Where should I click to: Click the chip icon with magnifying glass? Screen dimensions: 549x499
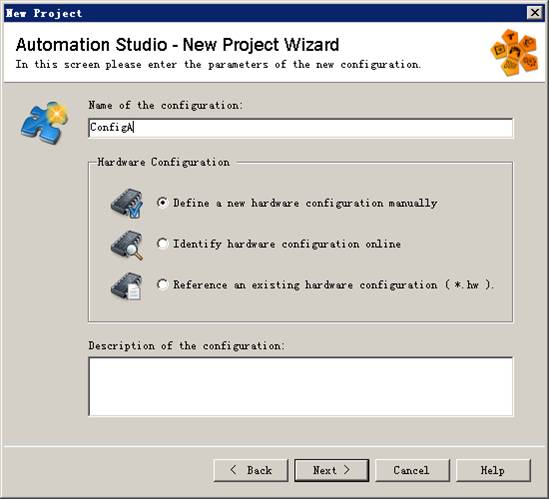coord(127,245)
